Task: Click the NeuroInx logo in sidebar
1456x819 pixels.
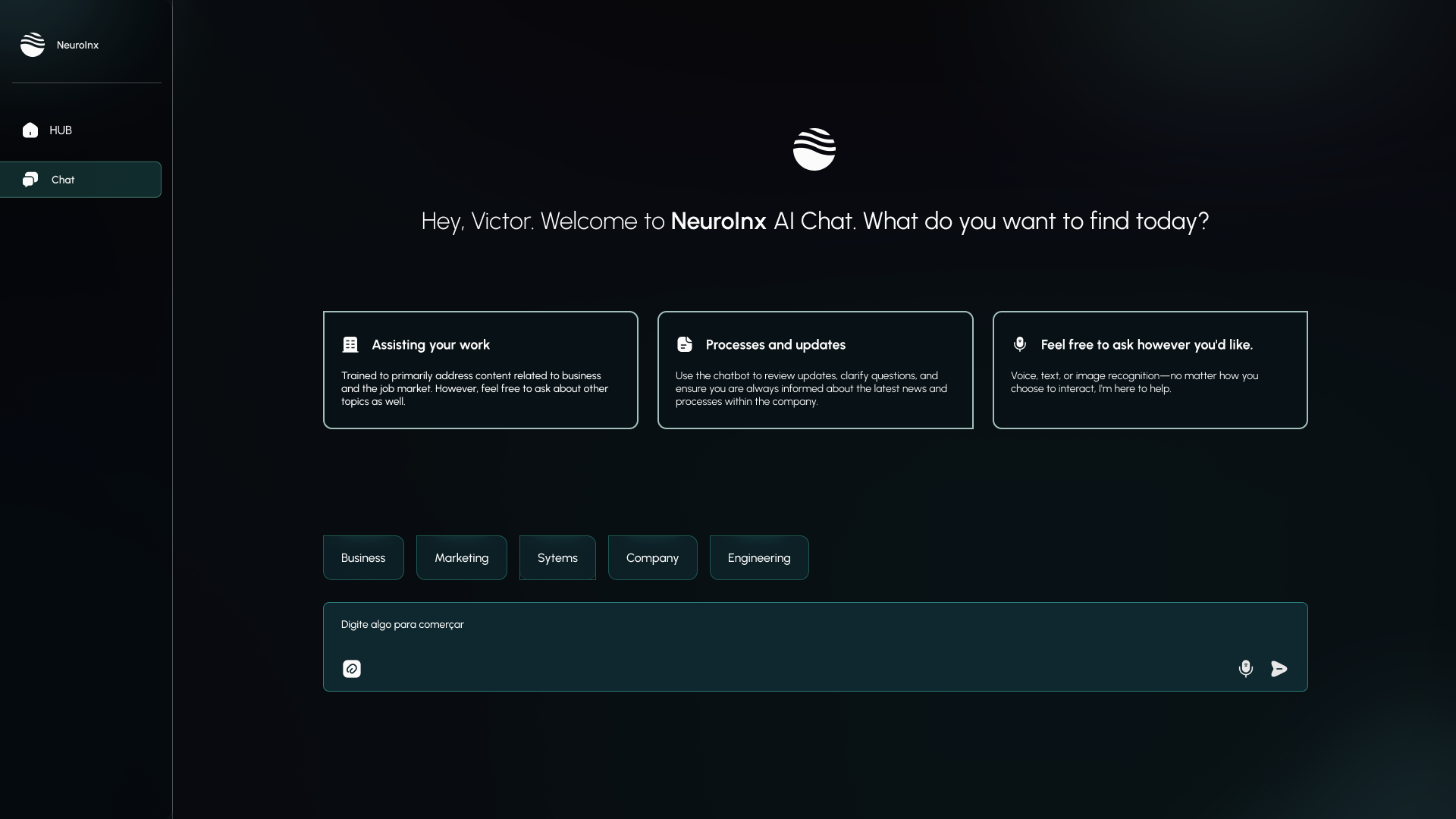Action: point(33,45)
